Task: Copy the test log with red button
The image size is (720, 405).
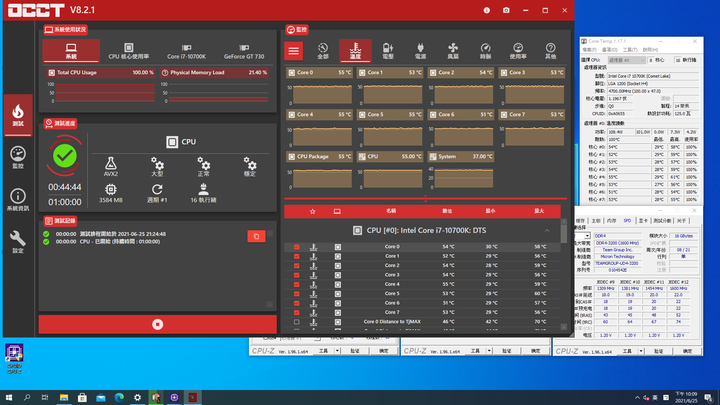Action: click(256, 236)
